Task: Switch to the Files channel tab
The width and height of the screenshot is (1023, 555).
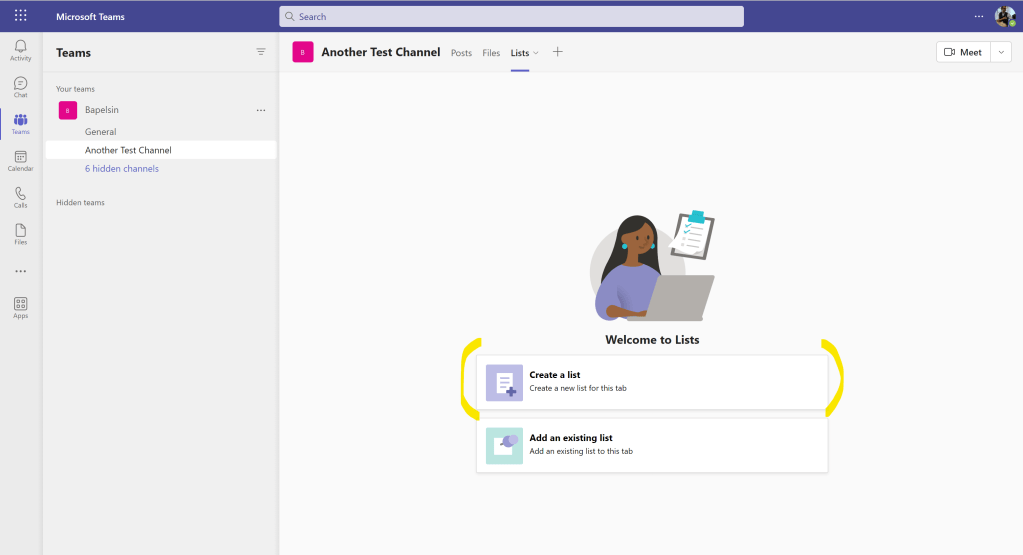Action: pyautogui.click(x=491, y=53)
